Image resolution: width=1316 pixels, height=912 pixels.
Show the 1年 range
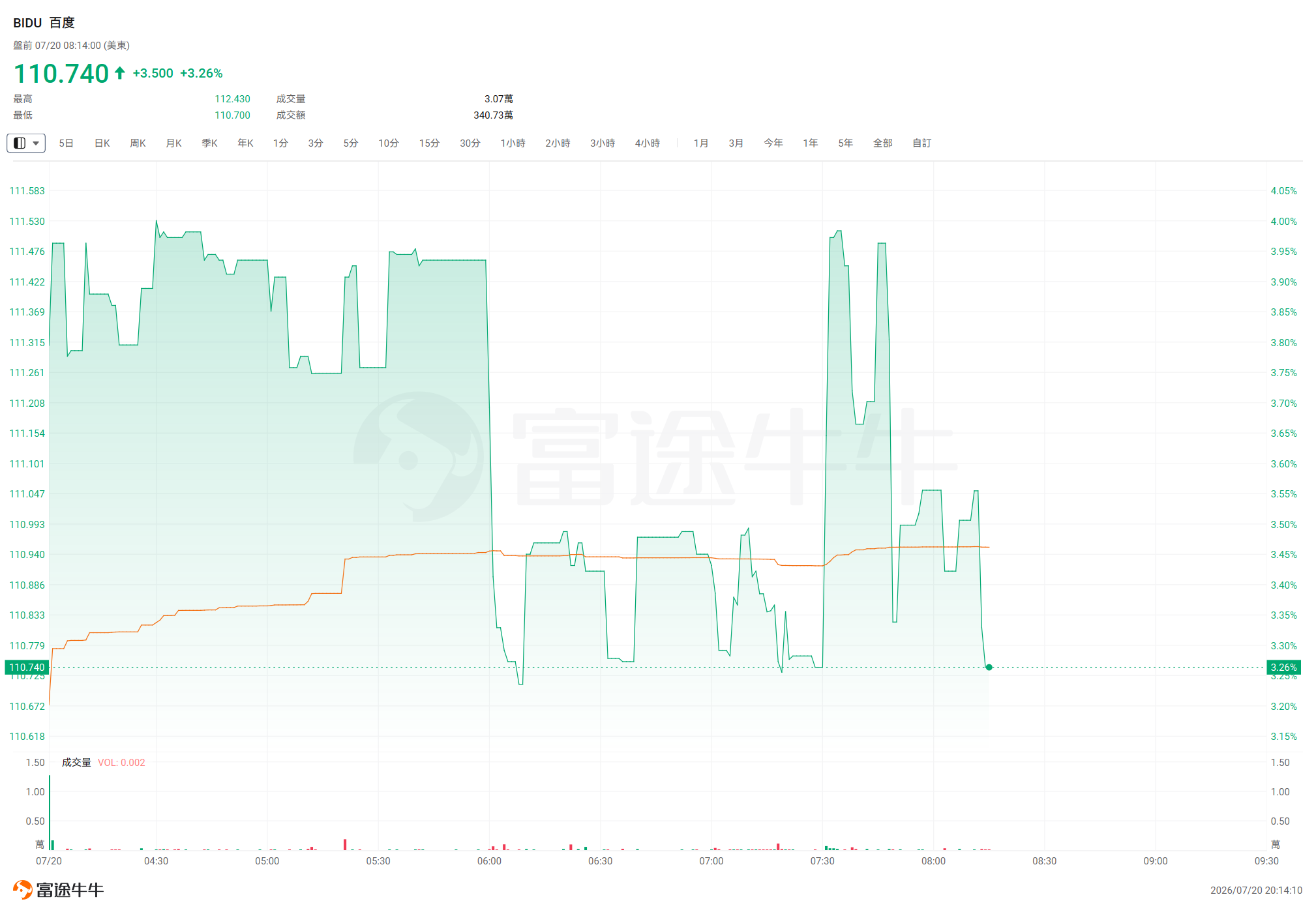[x=811, y=143]
